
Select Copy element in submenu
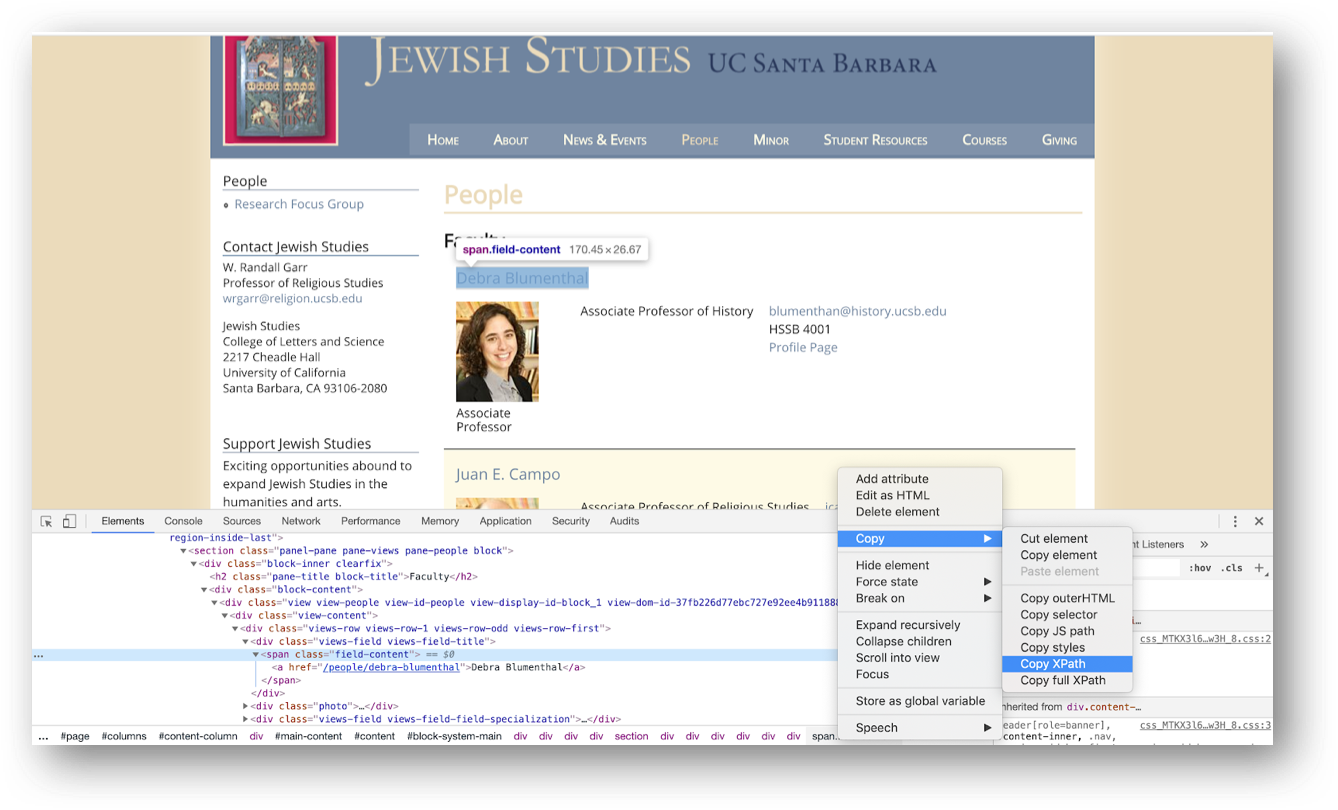click(x=1067, y=555)
